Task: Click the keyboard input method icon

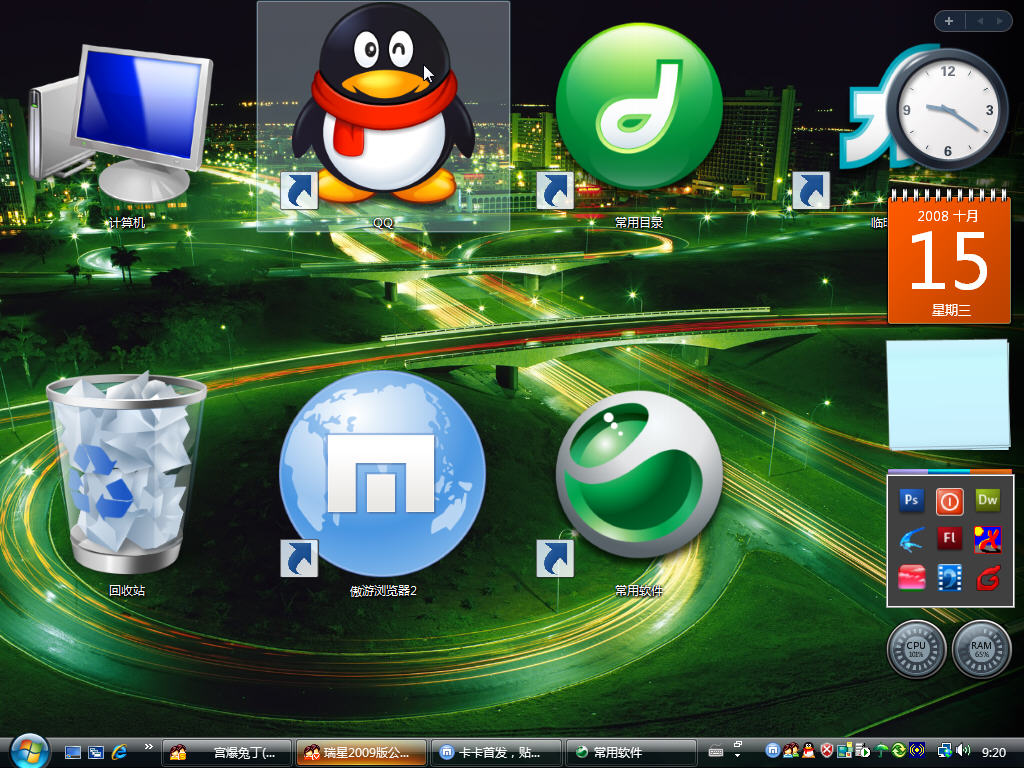Action: point(716,752)
